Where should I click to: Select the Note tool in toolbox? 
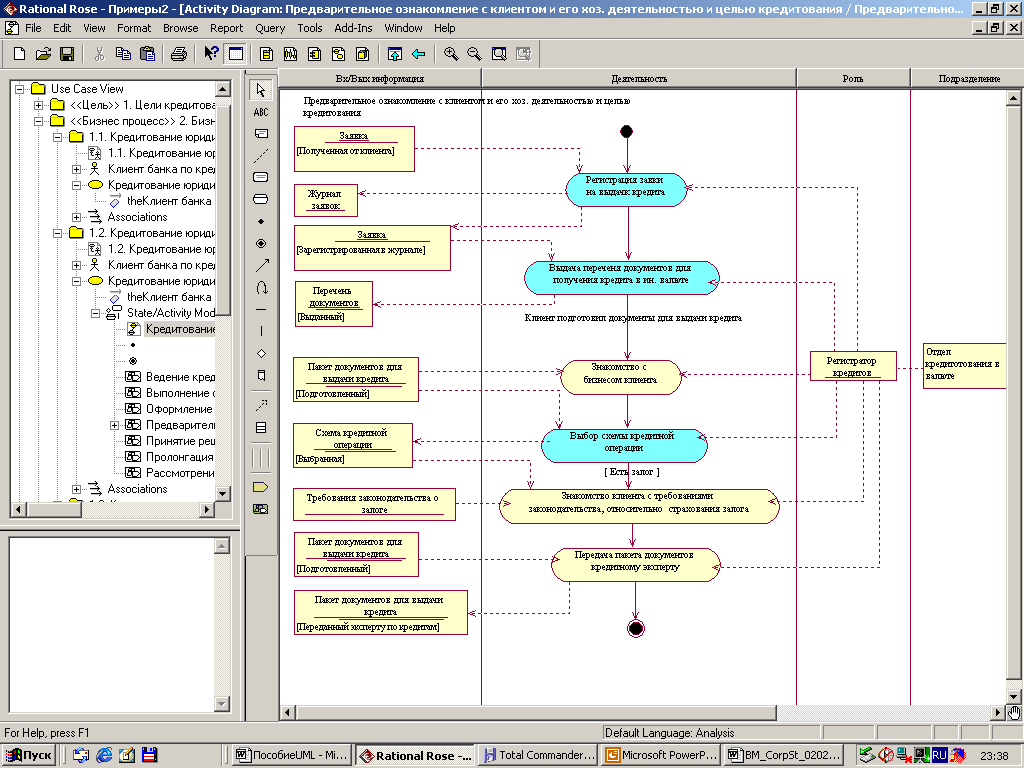click(261, 133)
